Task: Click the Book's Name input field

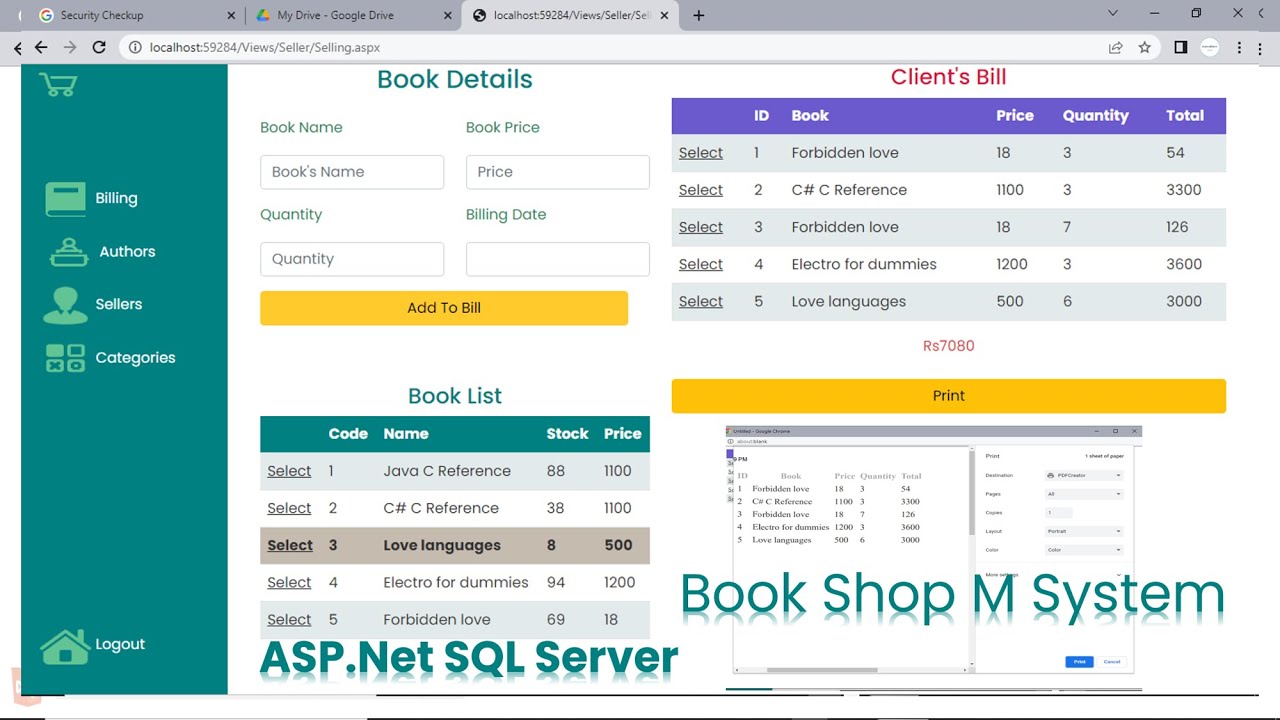Action: coord(352,172)
